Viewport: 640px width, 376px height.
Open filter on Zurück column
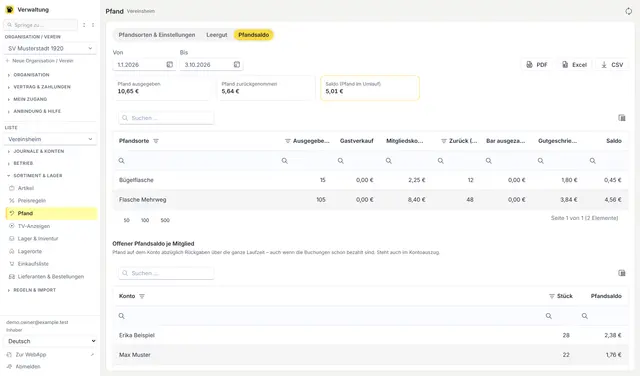[444, 141]
